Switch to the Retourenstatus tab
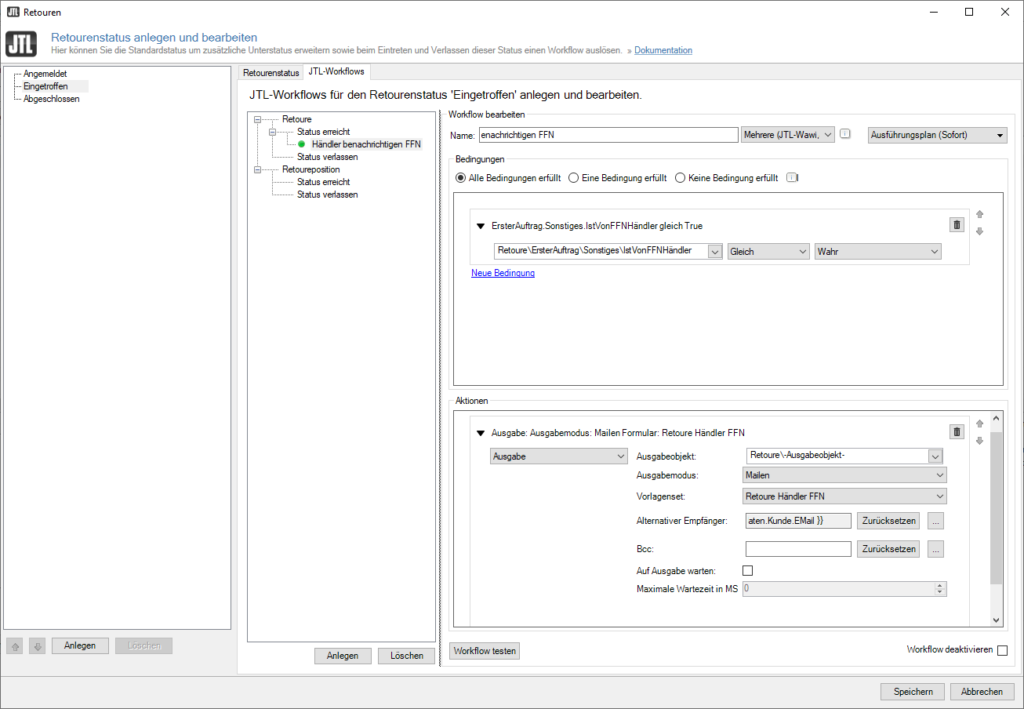Screen dimensions: 1024x709 point(271,72)
